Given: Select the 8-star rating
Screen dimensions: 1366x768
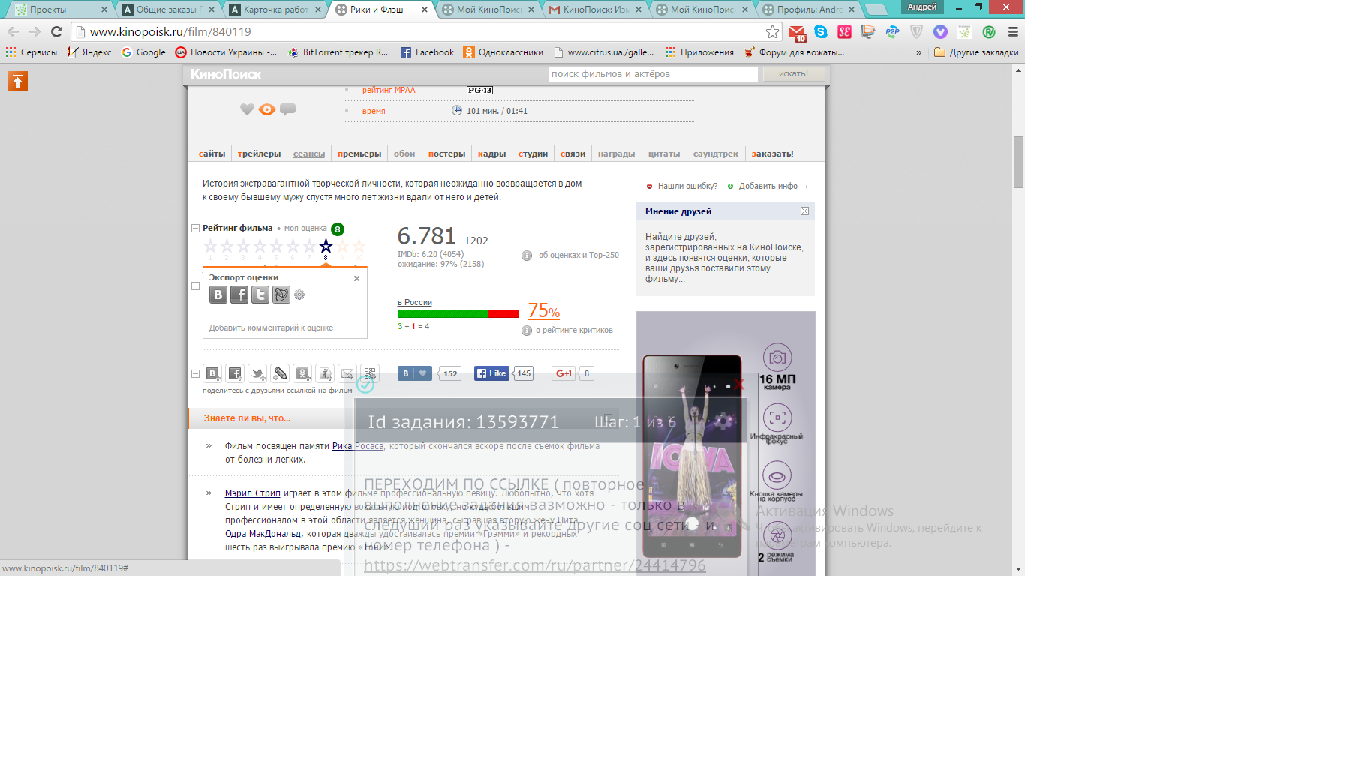Looking at the screenshot, I should (x=326, y=246).
